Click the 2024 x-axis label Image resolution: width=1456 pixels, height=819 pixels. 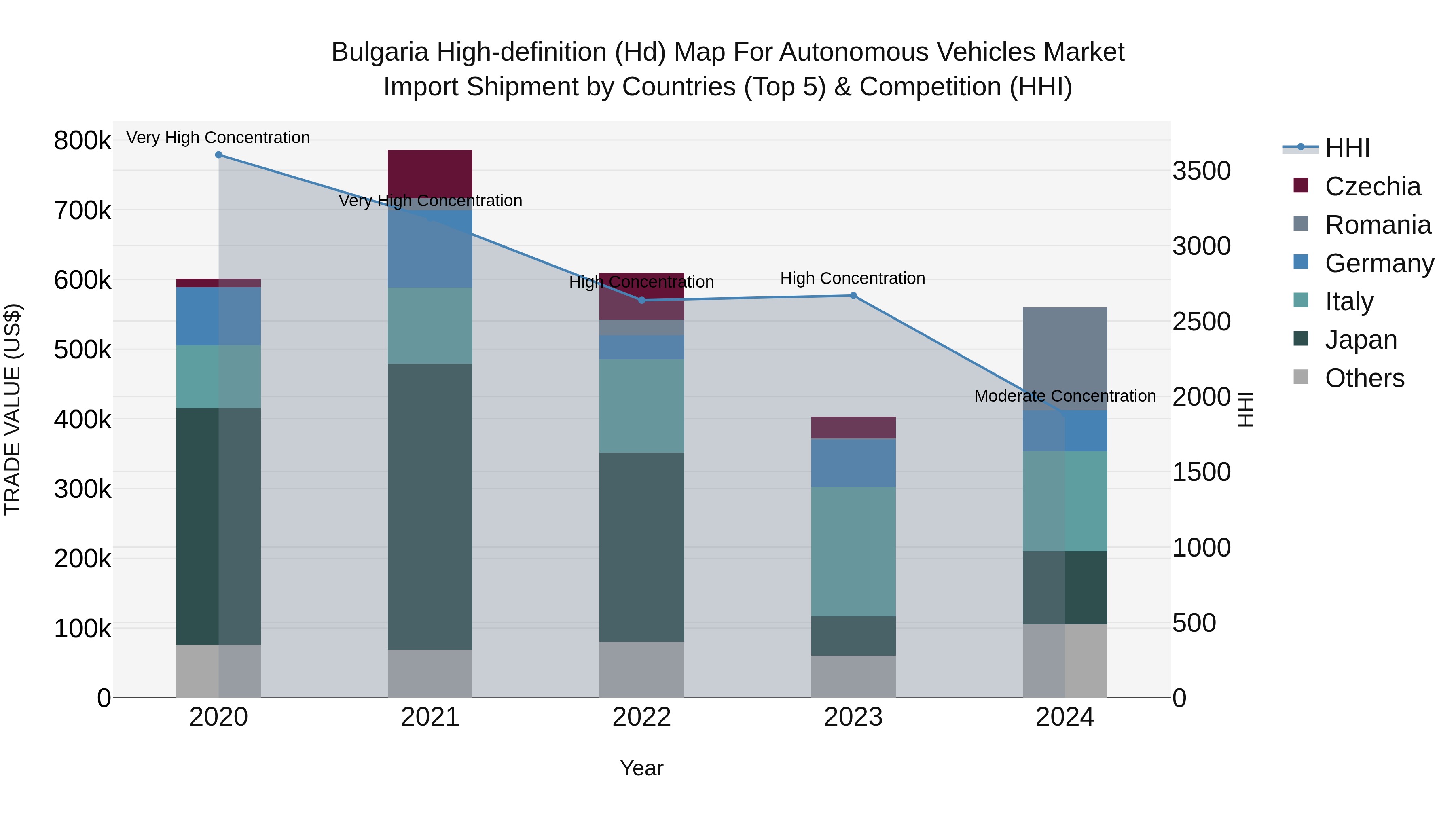(1065, 717)
